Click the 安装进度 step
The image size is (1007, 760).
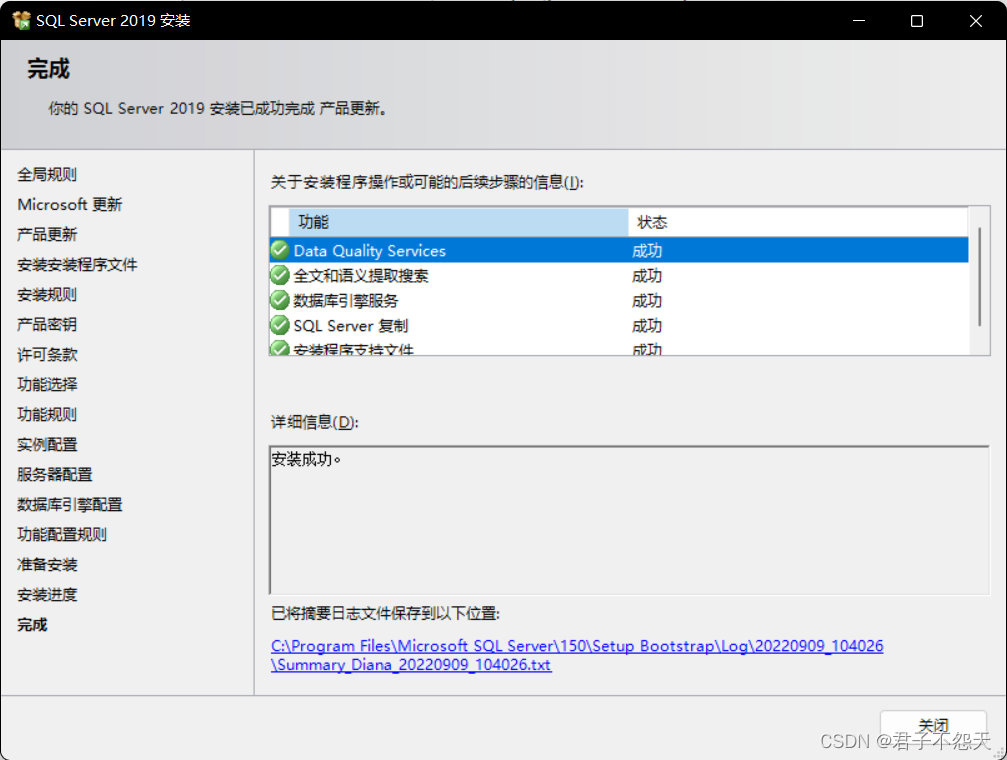(47, 595)
